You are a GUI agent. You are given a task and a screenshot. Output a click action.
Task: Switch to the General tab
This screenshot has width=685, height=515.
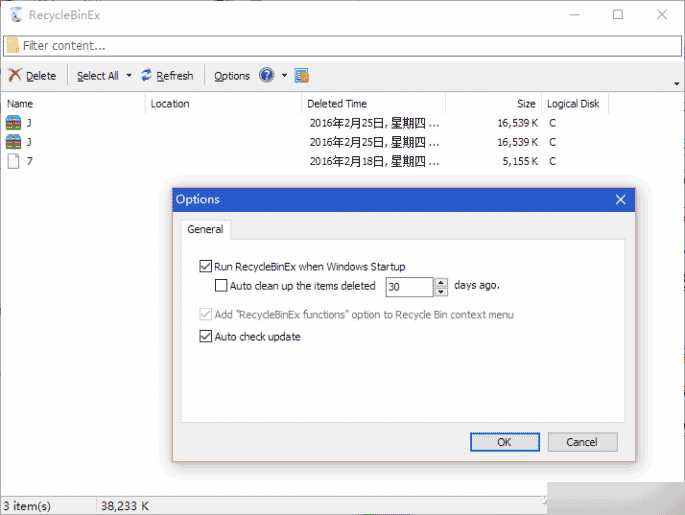pos(205,229)
